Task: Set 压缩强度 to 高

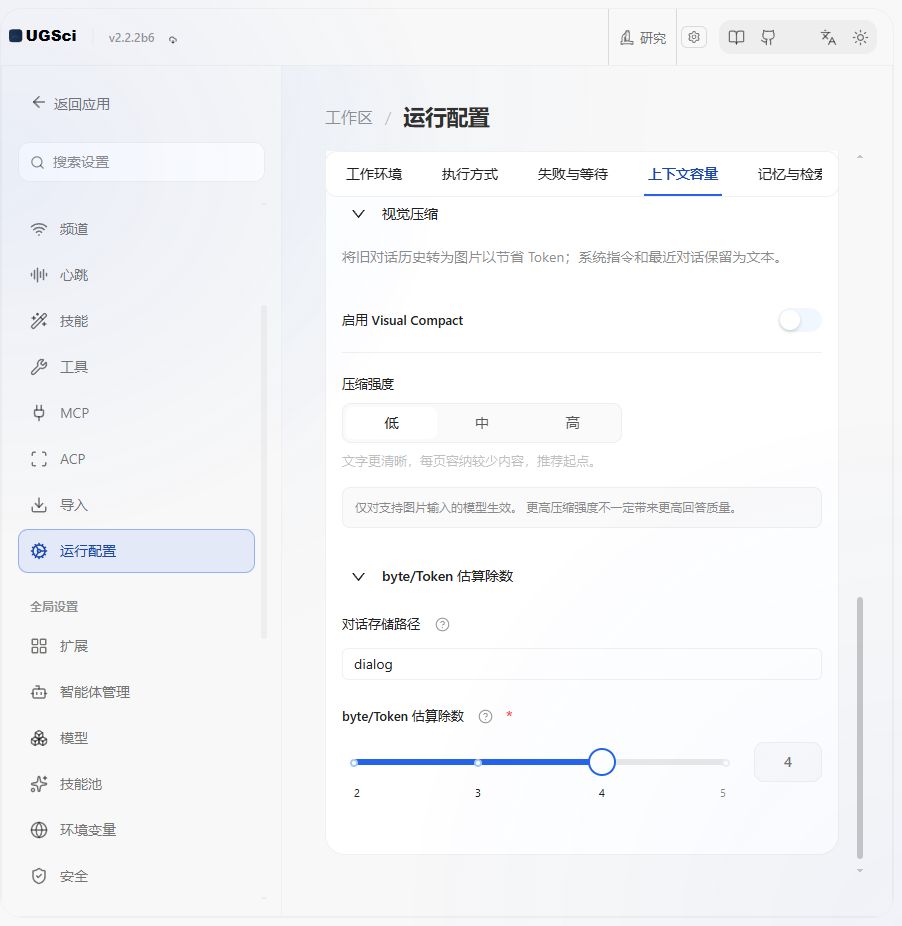Action: [572, 423]
